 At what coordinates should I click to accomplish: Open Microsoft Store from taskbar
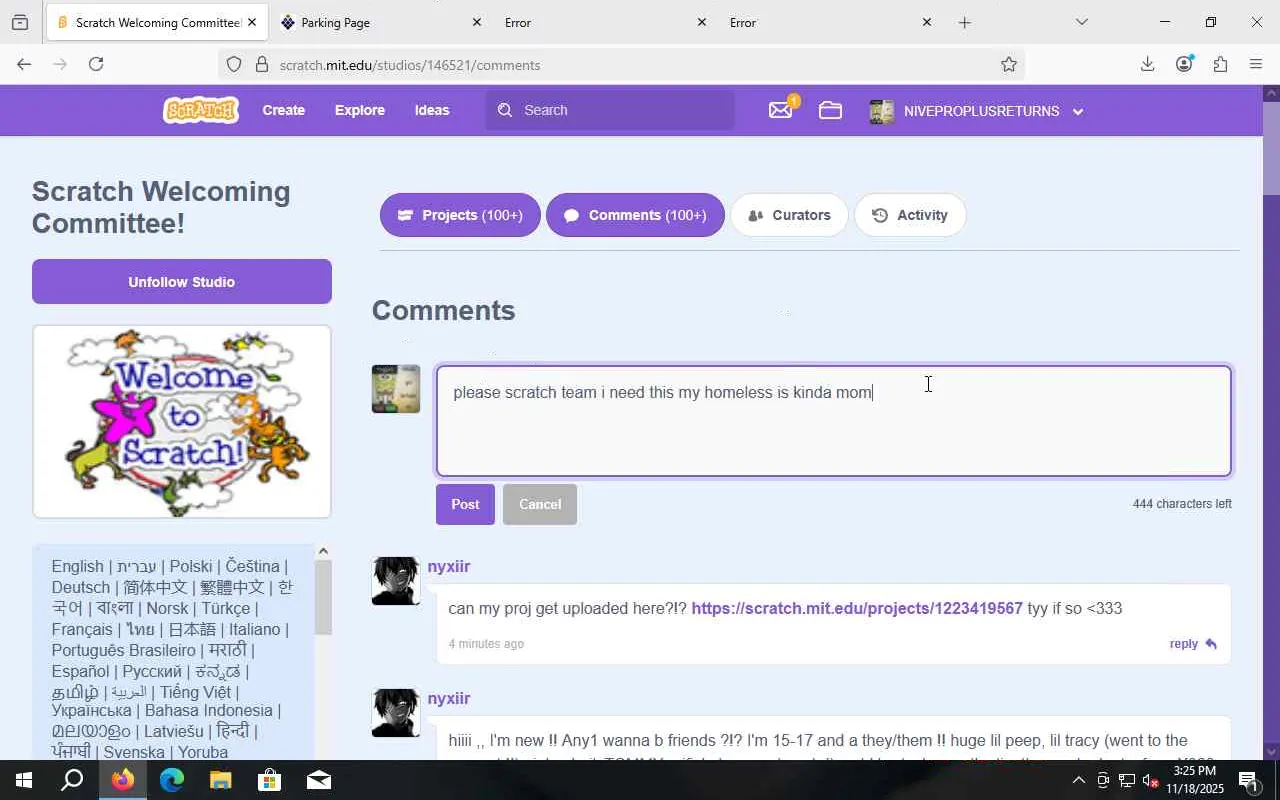(269, 780)
